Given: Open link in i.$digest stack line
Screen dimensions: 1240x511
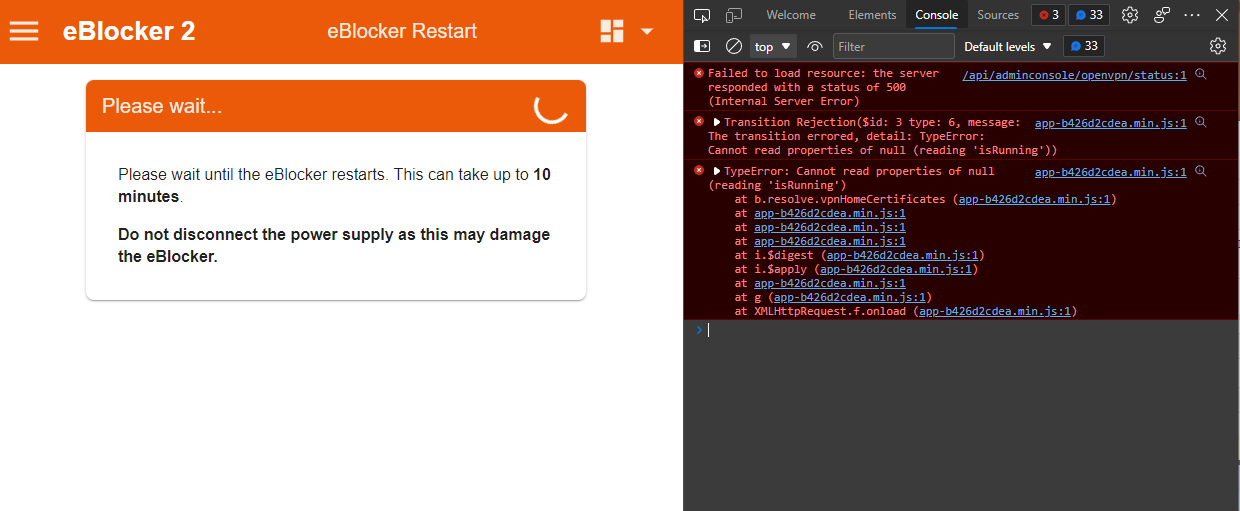Looking at the screenshot, I should tap(902, 255).
